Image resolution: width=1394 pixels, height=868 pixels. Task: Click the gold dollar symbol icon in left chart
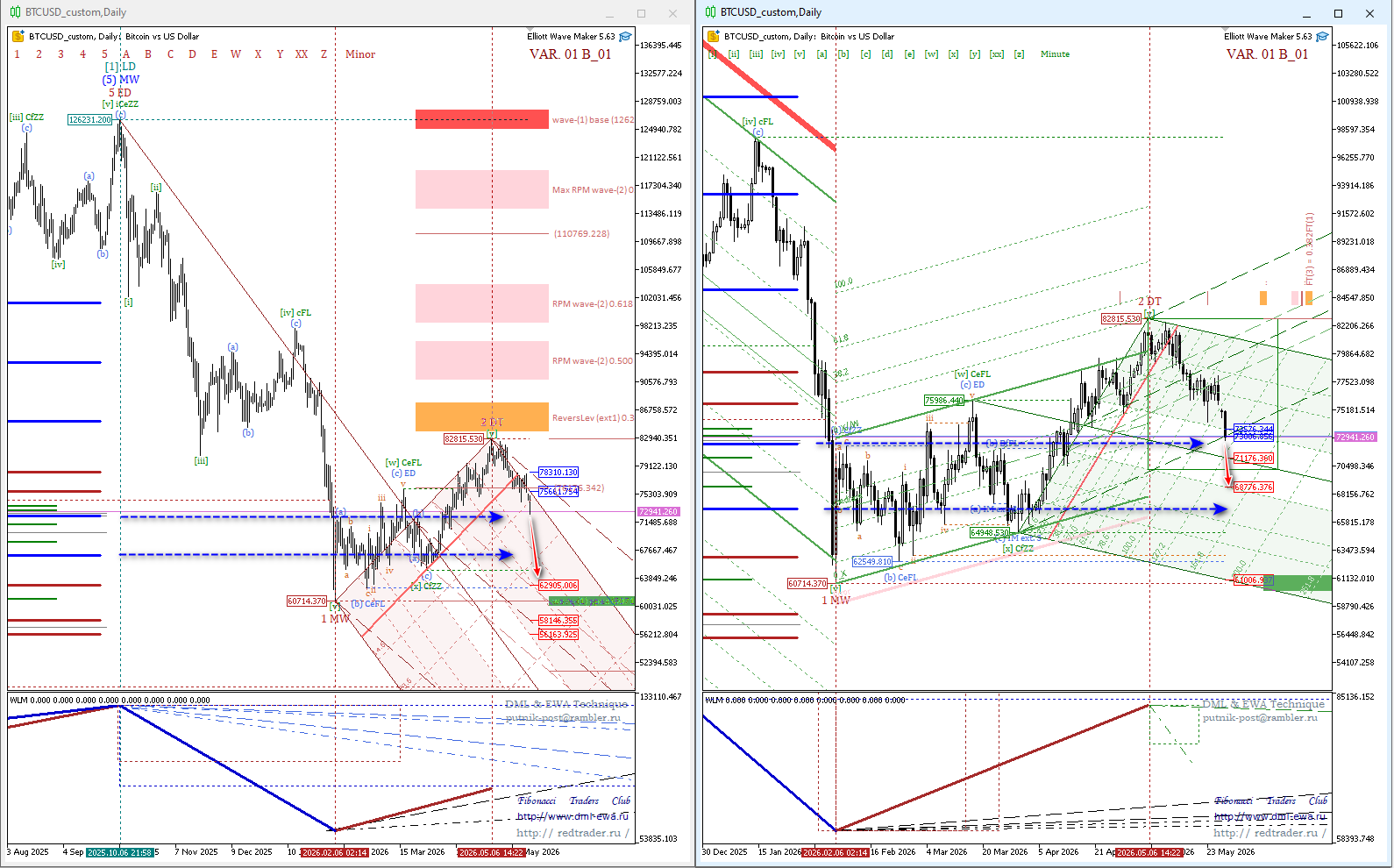pyautogui.click(x=18, y=37)
